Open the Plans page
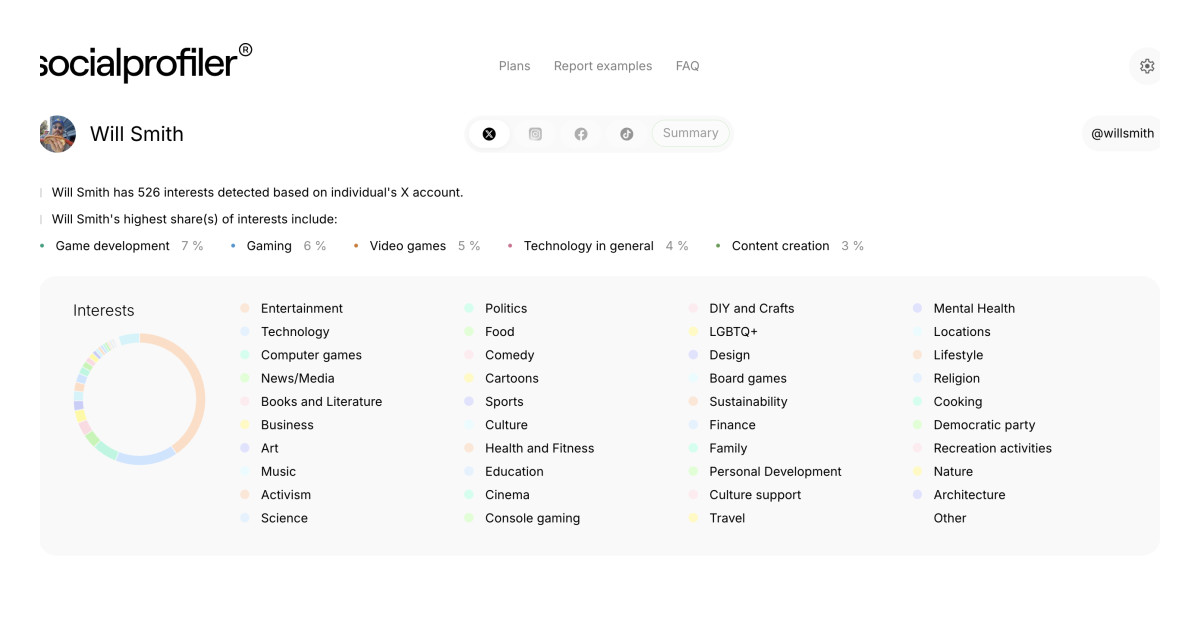Image resolution: width=1200 pixels, height=628 pixels. click(x=514, y=66)
